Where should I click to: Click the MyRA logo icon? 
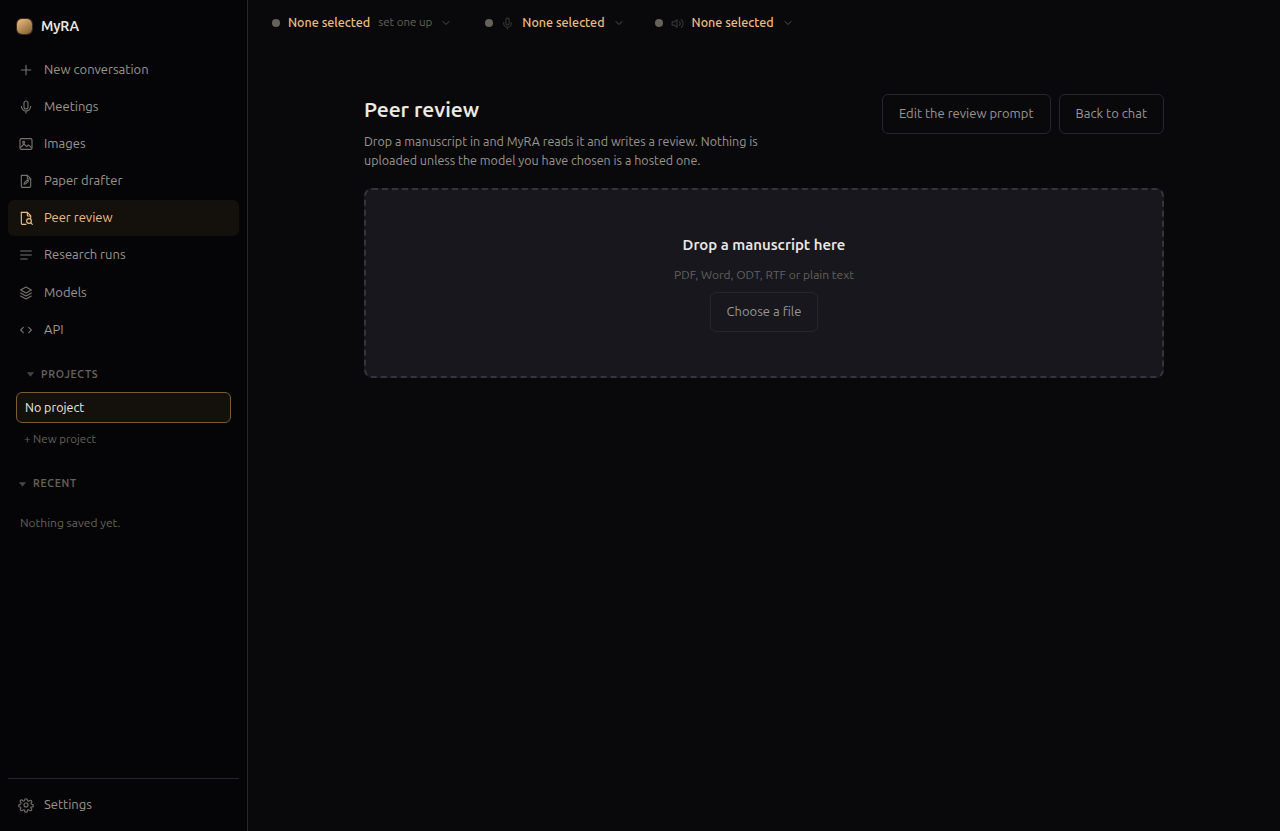tap(25, 27)
